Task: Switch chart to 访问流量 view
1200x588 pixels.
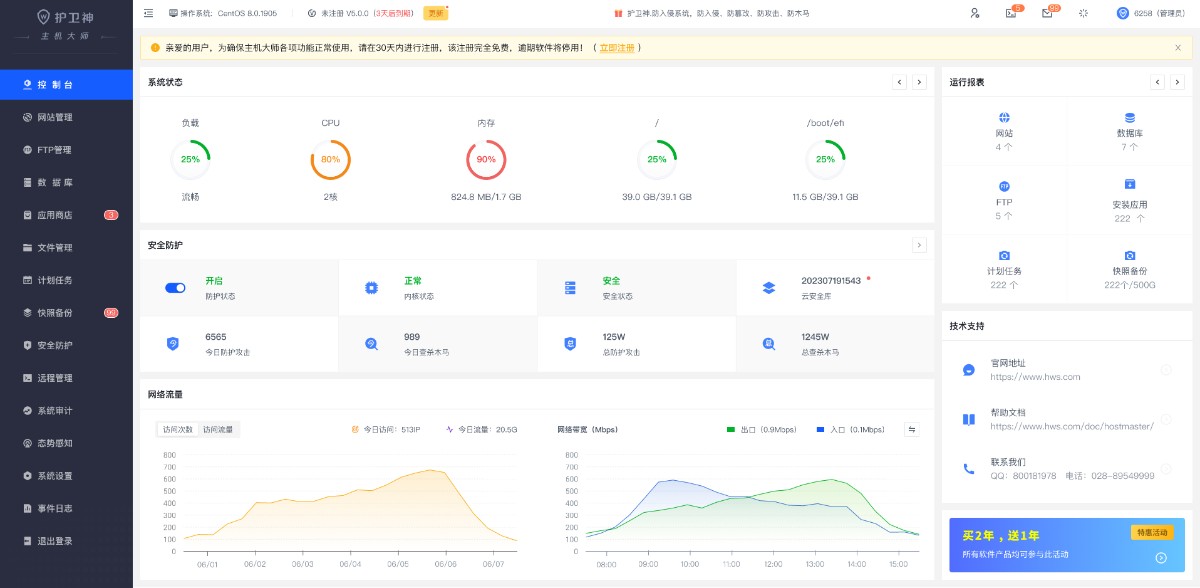Action: [218, 429]
